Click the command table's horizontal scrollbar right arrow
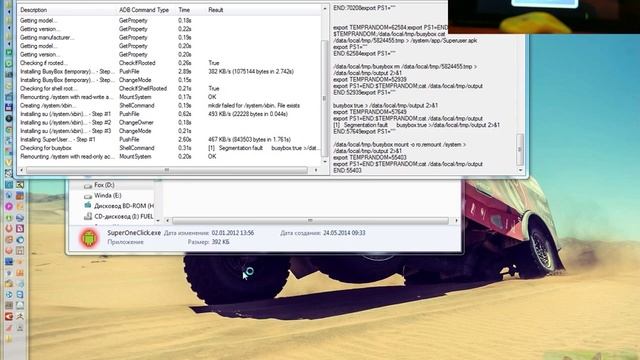 click(x=316, y=170)
